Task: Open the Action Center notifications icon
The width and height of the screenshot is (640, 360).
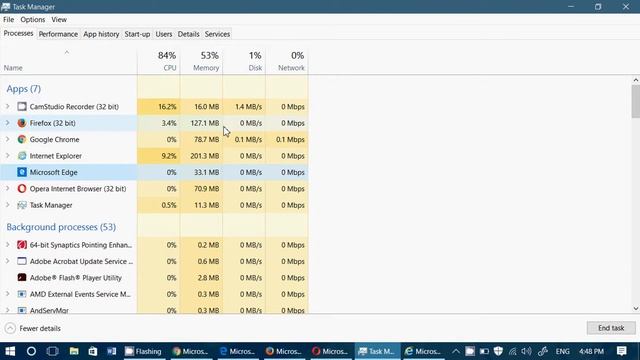Action: [x=621, y=351]
